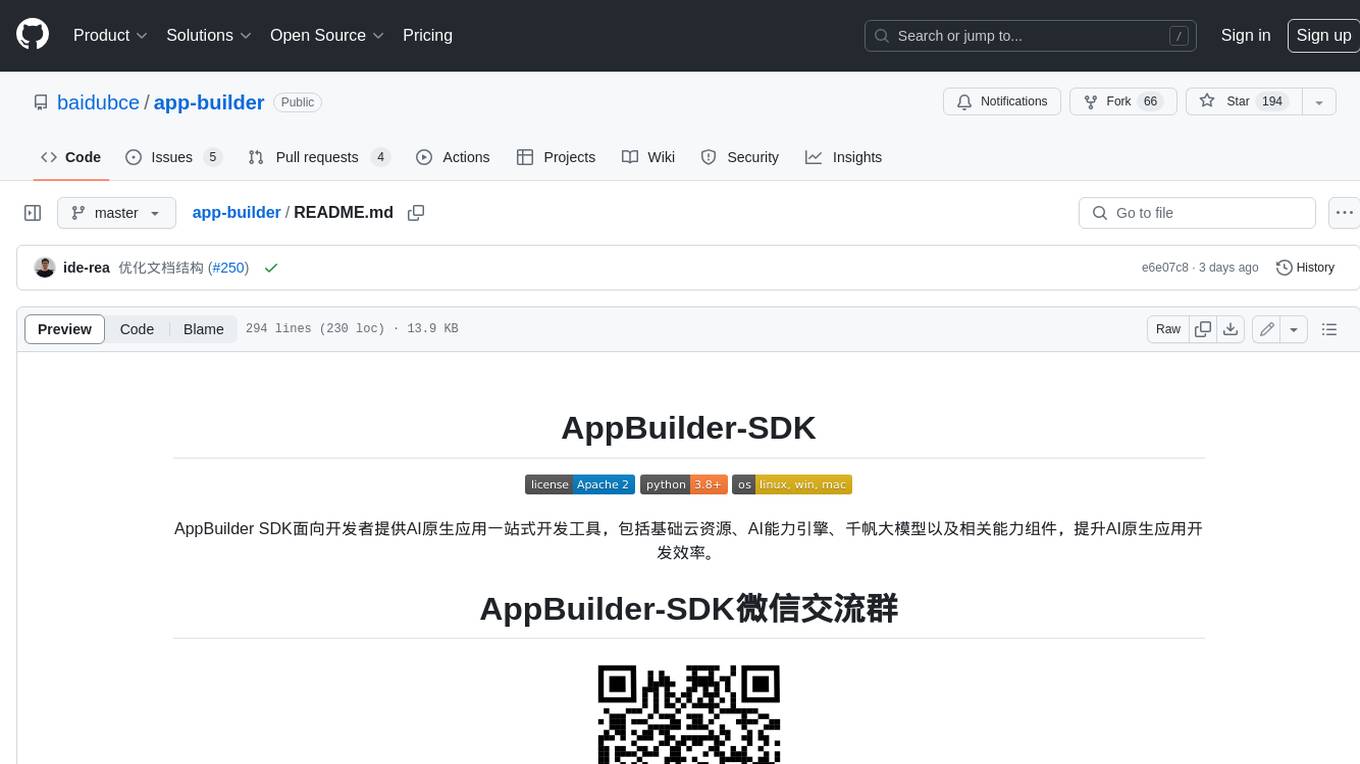
Task: Switch to the Blame view
Action: pos(203,329)
